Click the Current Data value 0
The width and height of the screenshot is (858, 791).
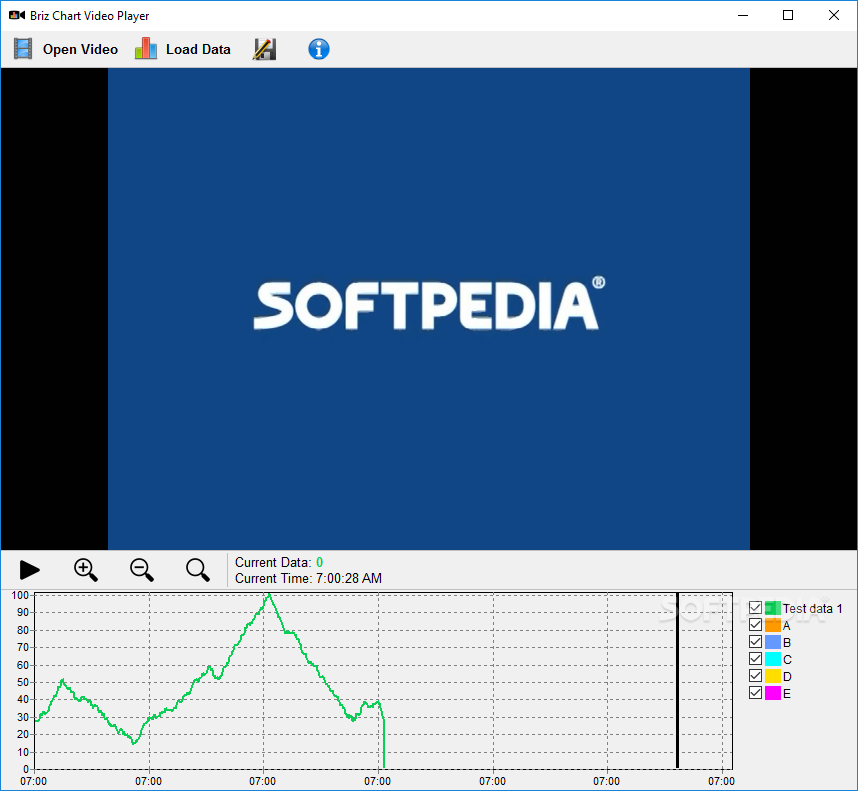320,562
